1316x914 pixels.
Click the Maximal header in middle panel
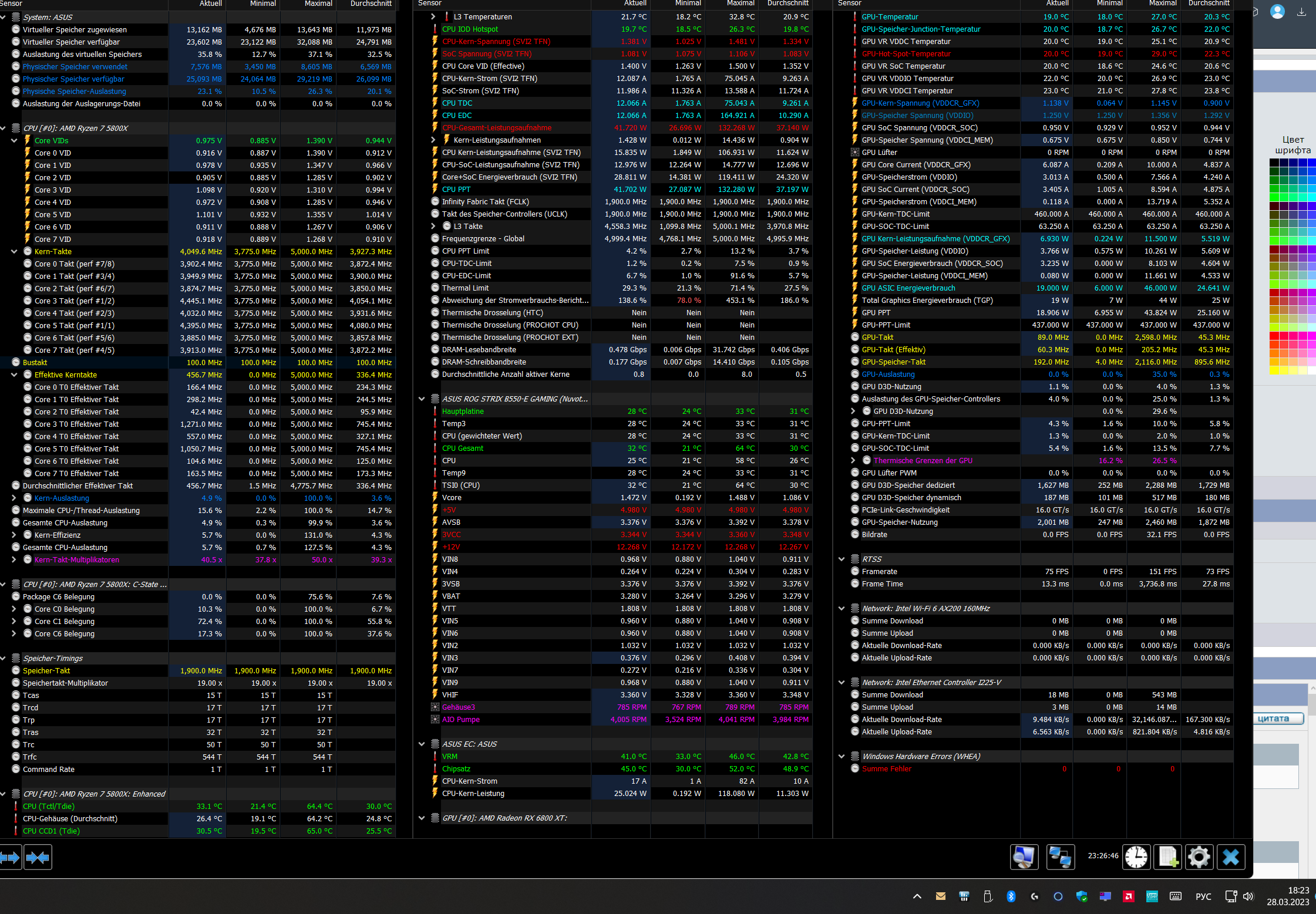[x=741, y=4]
